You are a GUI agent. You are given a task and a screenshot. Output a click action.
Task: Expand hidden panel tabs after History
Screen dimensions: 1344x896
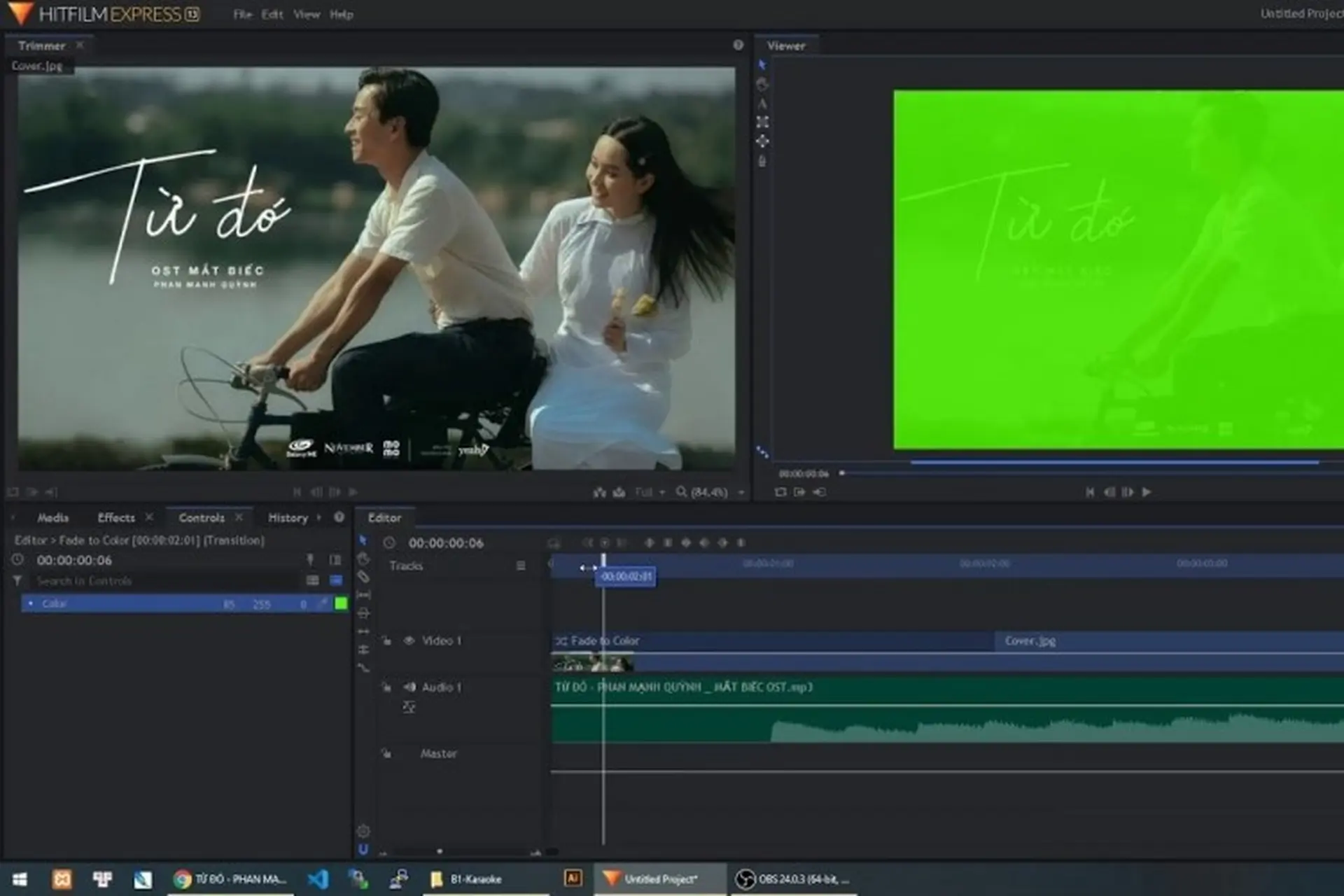(319, 518)
